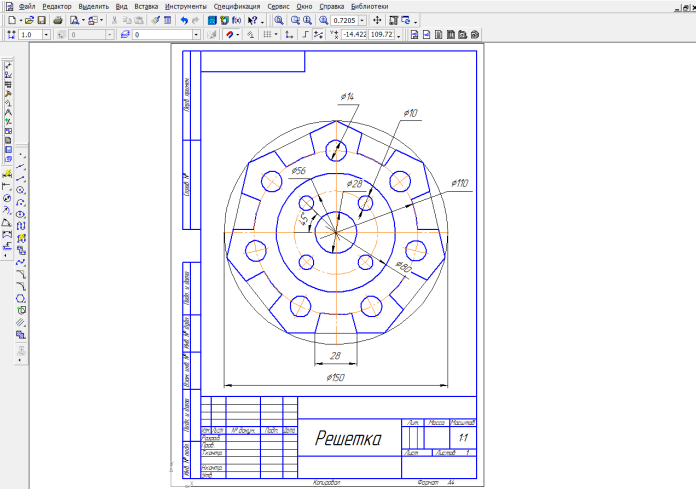Click the Pan view cross-arrows icon
The image size is (696, 489).
377,20
